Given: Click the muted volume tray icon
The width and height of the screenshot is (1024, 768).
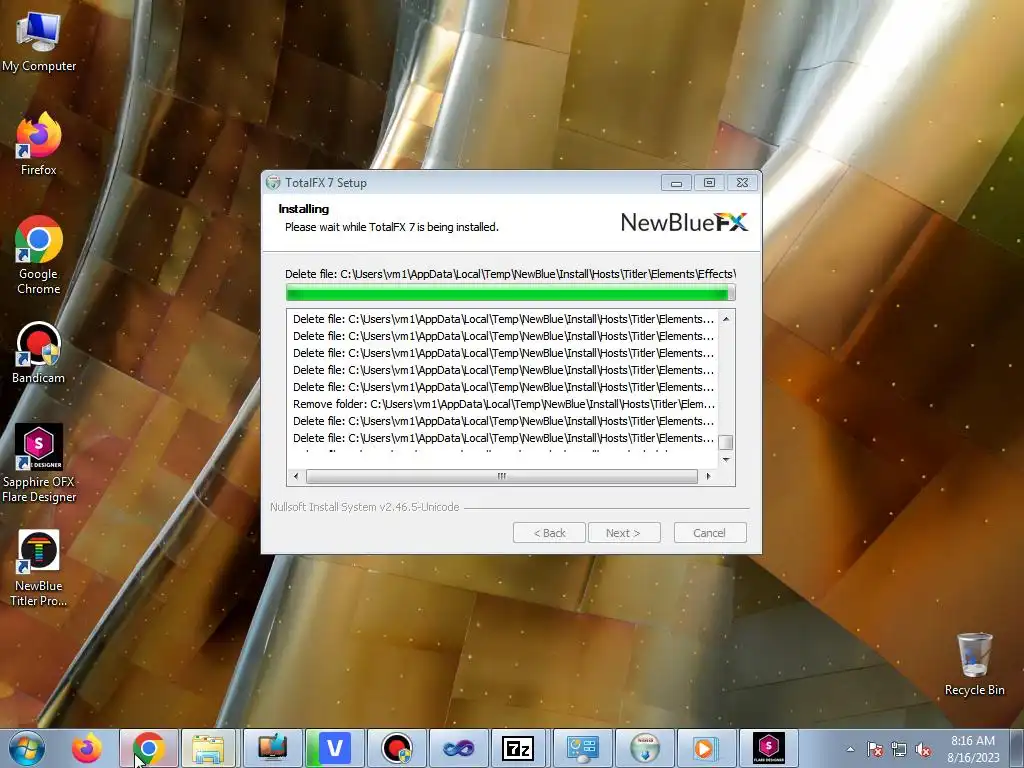Looking at the screenshot, I should [923, 749].
